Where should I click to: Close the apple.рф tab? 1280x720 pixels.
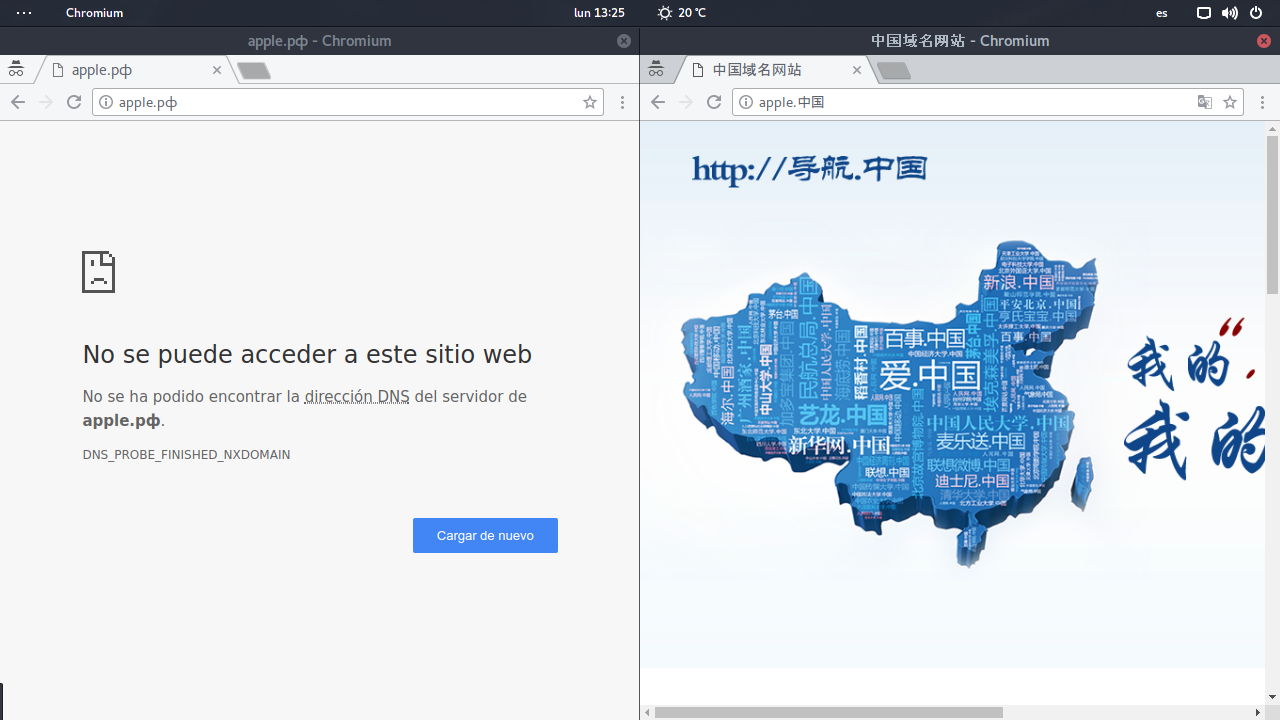point(217,70)
